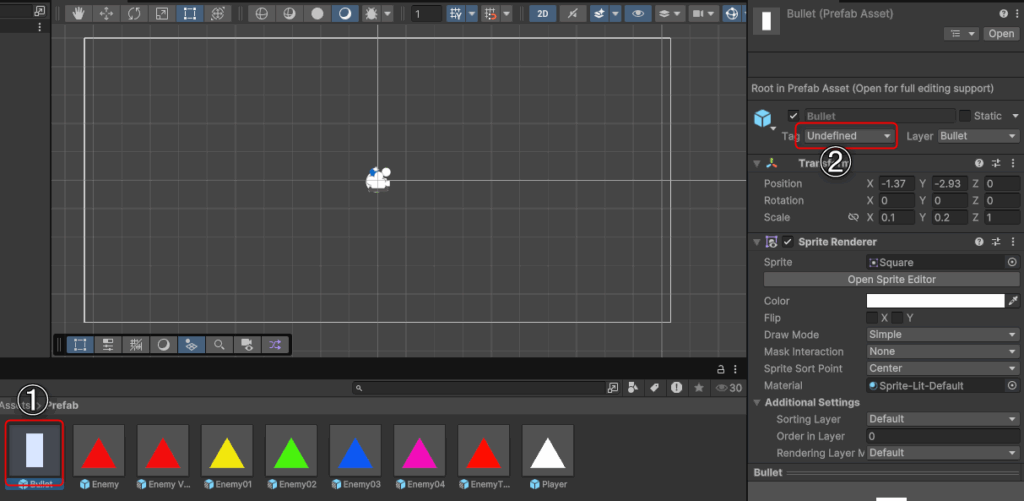
Task: Click the shuffle arrows overlay icon
Action: coord(275,345)
